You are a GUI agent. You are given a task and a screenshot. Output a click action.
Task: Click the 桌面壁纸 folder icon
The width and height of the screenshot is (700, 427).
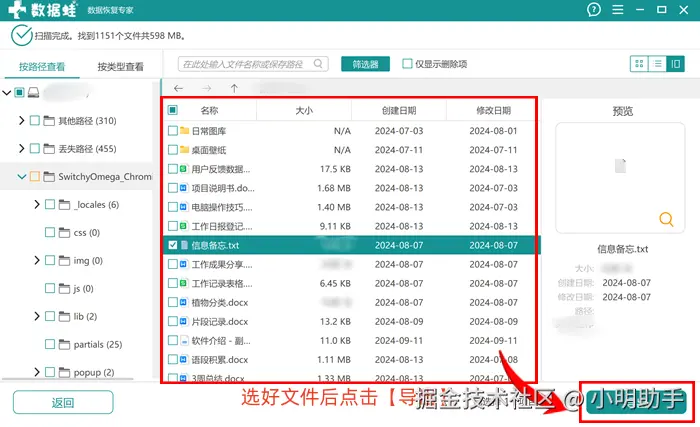click(x=184, y=150)
